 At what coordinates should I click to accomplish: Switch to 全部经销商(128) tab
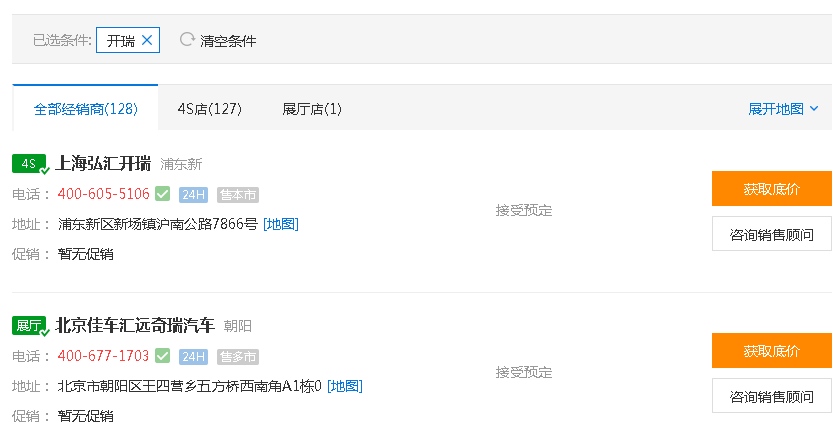pos(85,109)
